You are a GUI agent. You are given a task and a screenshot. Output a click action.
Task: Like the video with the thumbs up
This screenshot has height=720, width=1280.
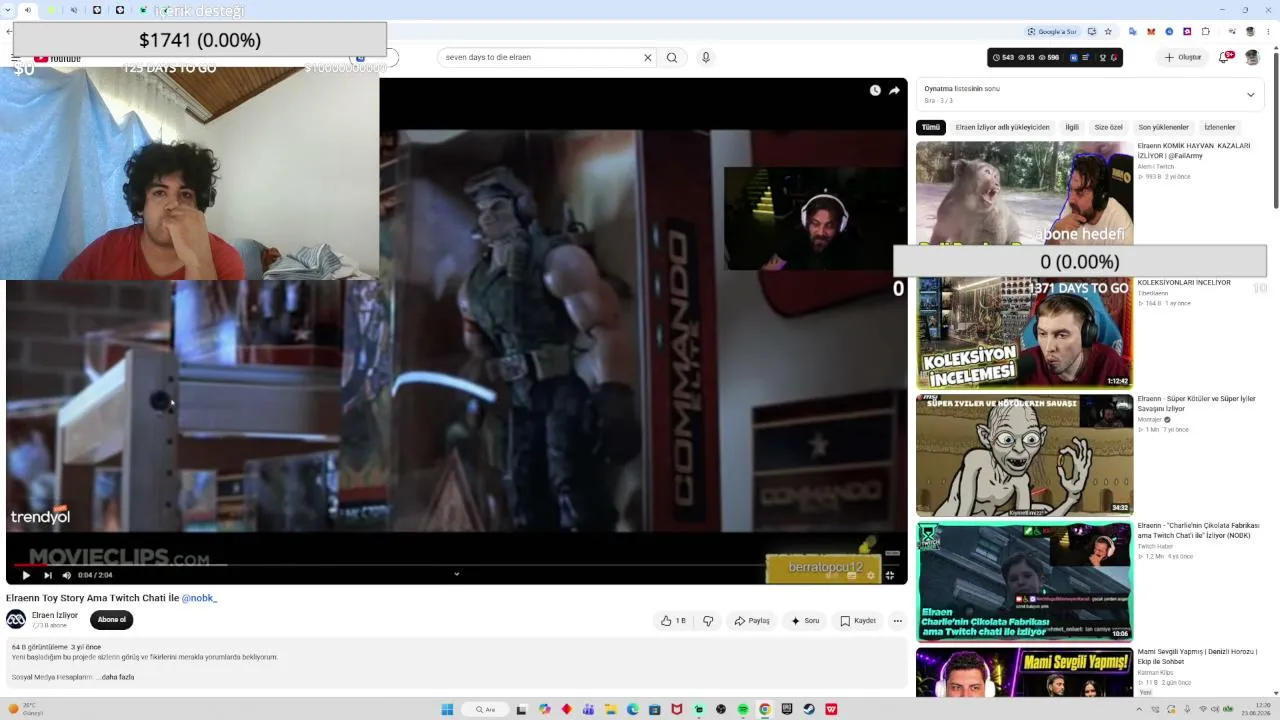pyautogui.click(x=673, y=621)
